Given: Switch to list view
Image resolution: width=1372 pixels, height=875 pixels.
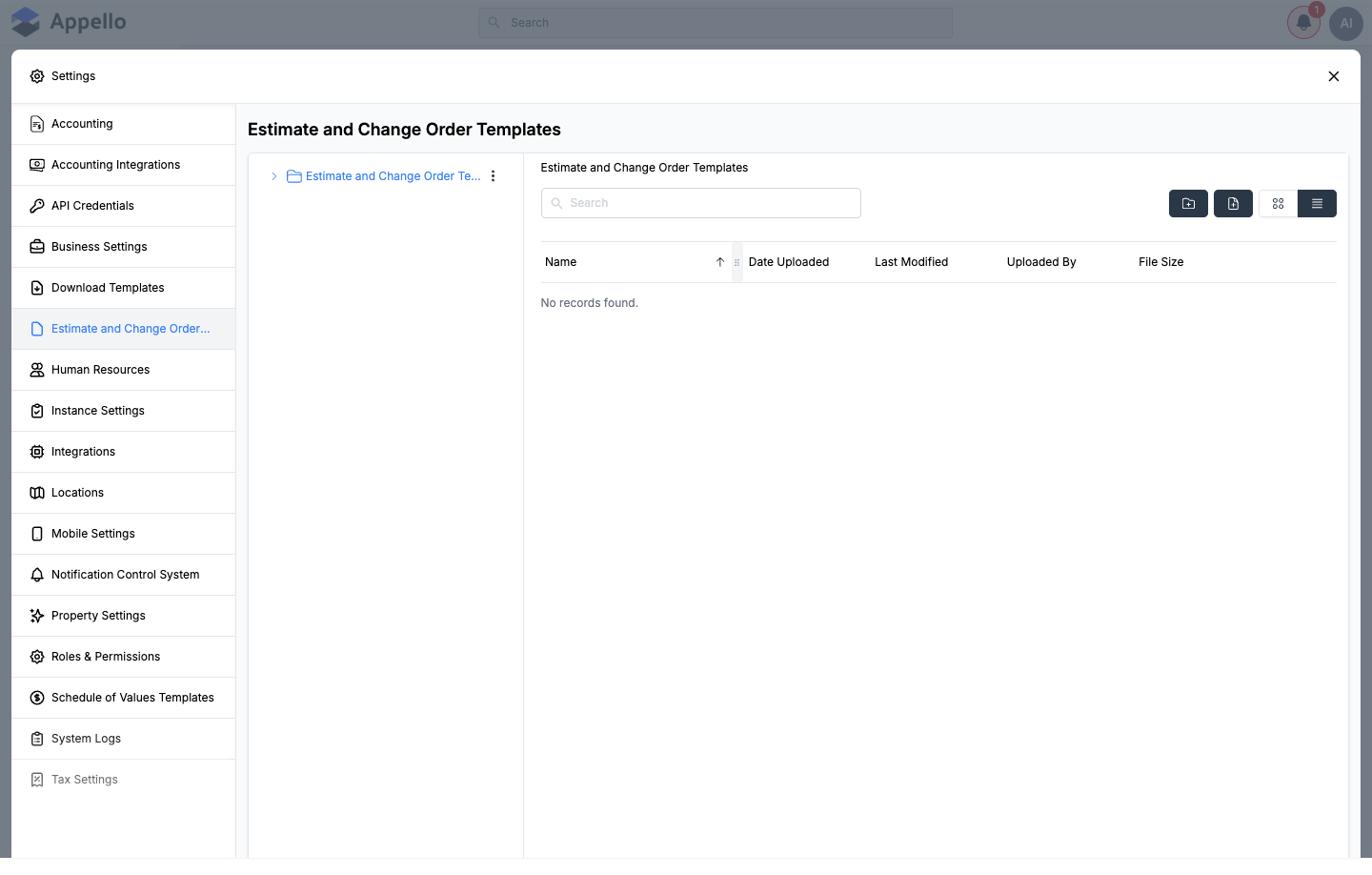Looking at the screenshot, I should (x=1317, y=204).
